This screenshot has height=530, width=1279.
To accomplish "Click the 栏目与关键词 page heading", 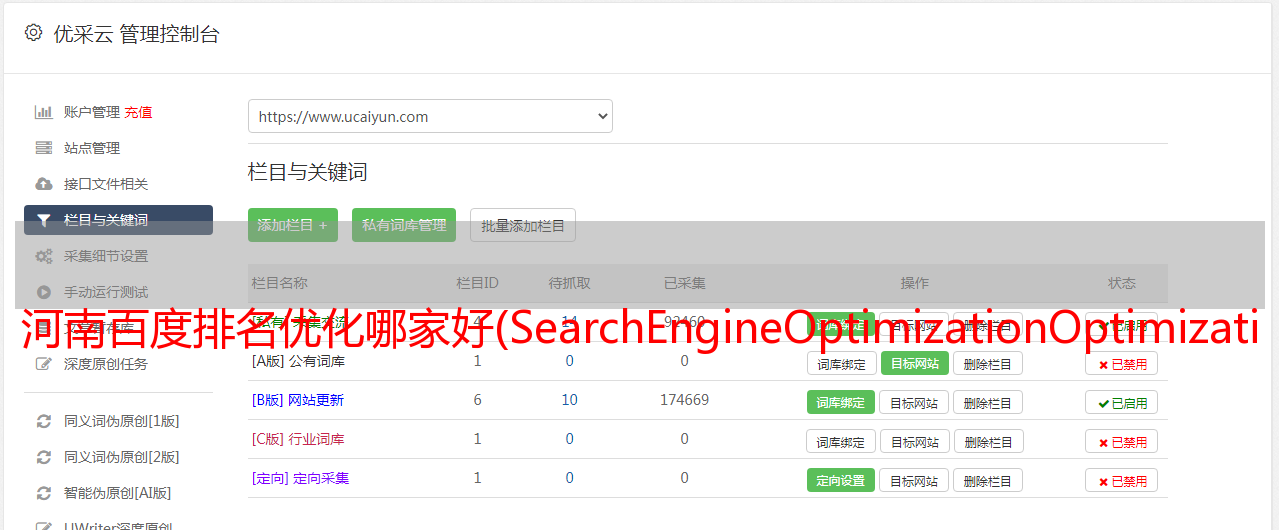I will click(x=308, y=172).
